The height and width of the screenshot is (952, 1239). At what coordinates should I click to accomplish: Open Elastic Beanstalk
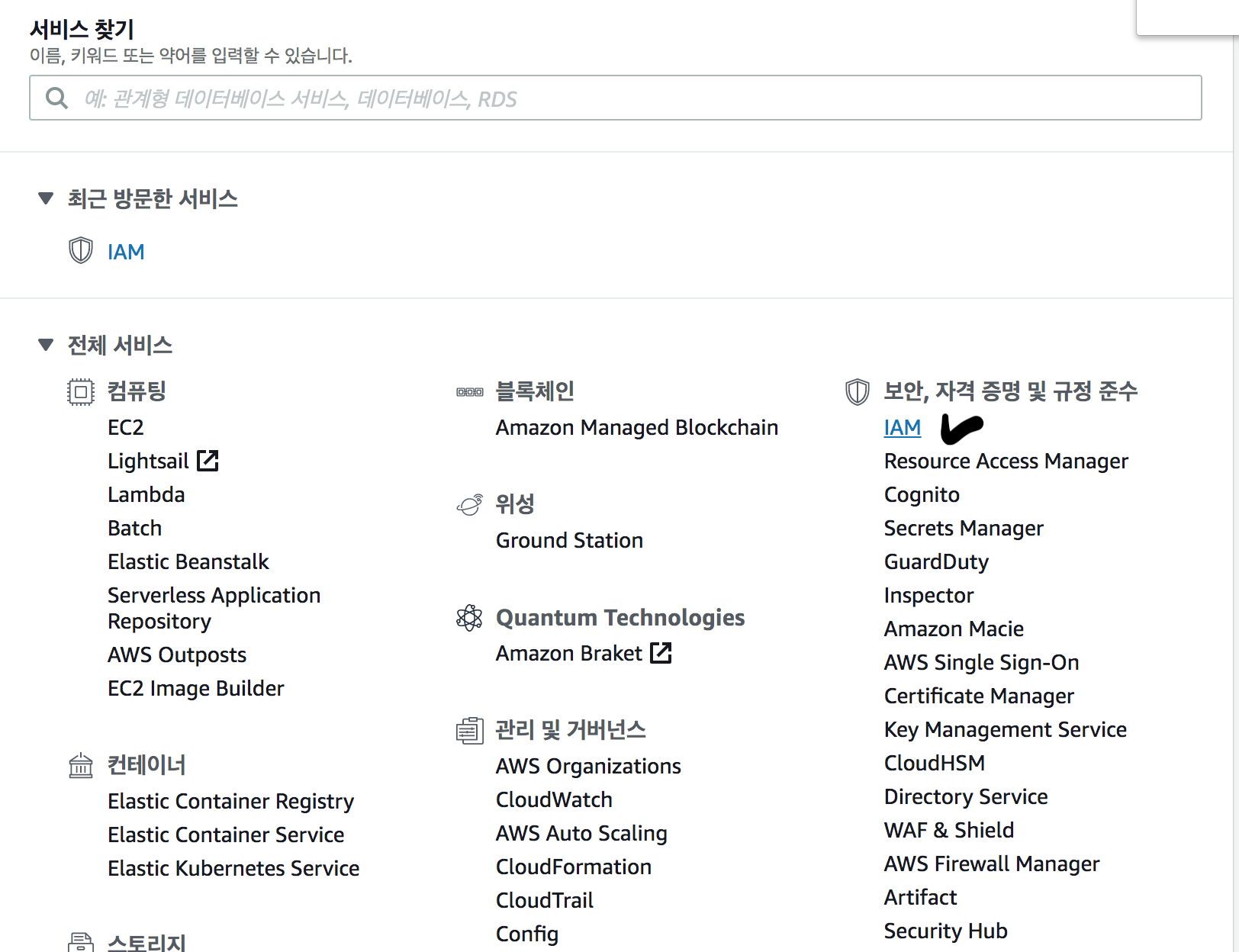(x=188, y=562)
